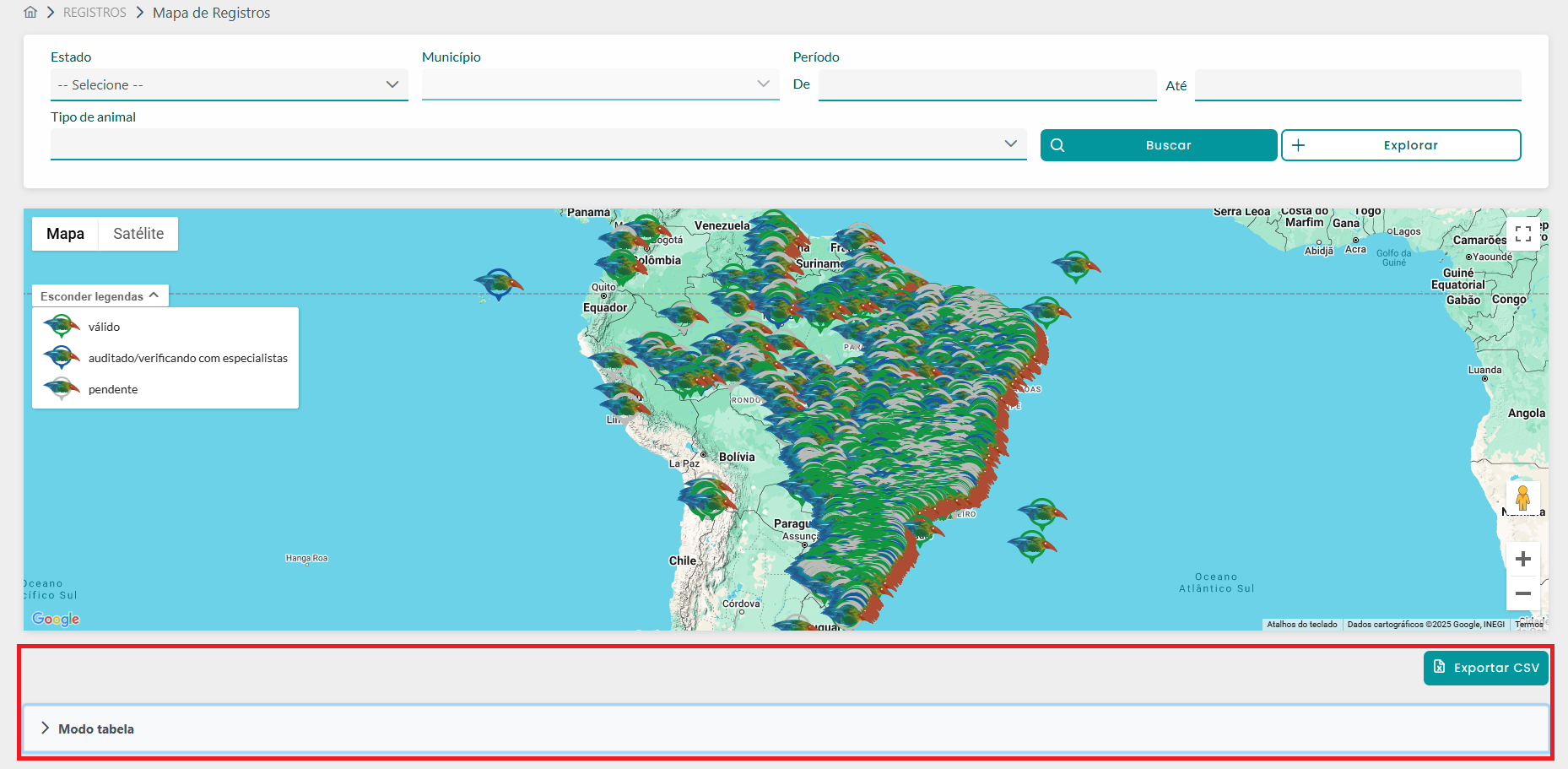Click the Street View pegman icon
Viewport: 1568px width, 769px height.
coord(1522,498)
